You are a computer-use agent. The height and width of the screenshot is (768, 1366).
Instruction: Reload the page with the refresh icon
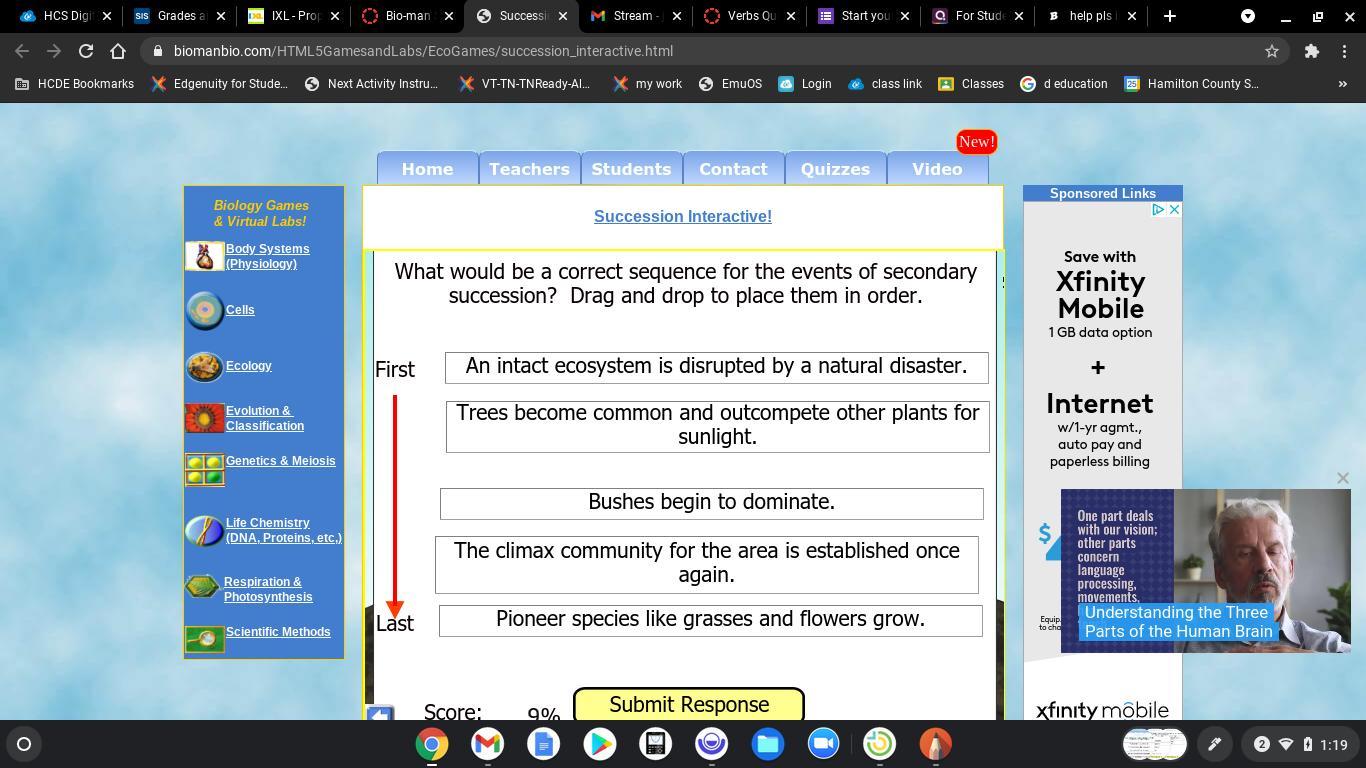(86, 51)
